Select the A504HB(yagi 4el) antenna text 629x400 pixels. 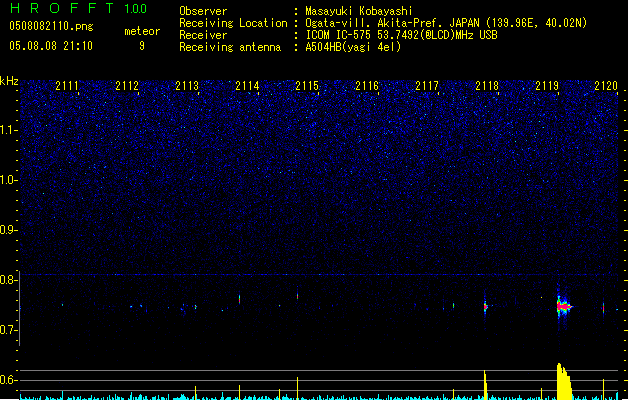[x=353, y=47]
